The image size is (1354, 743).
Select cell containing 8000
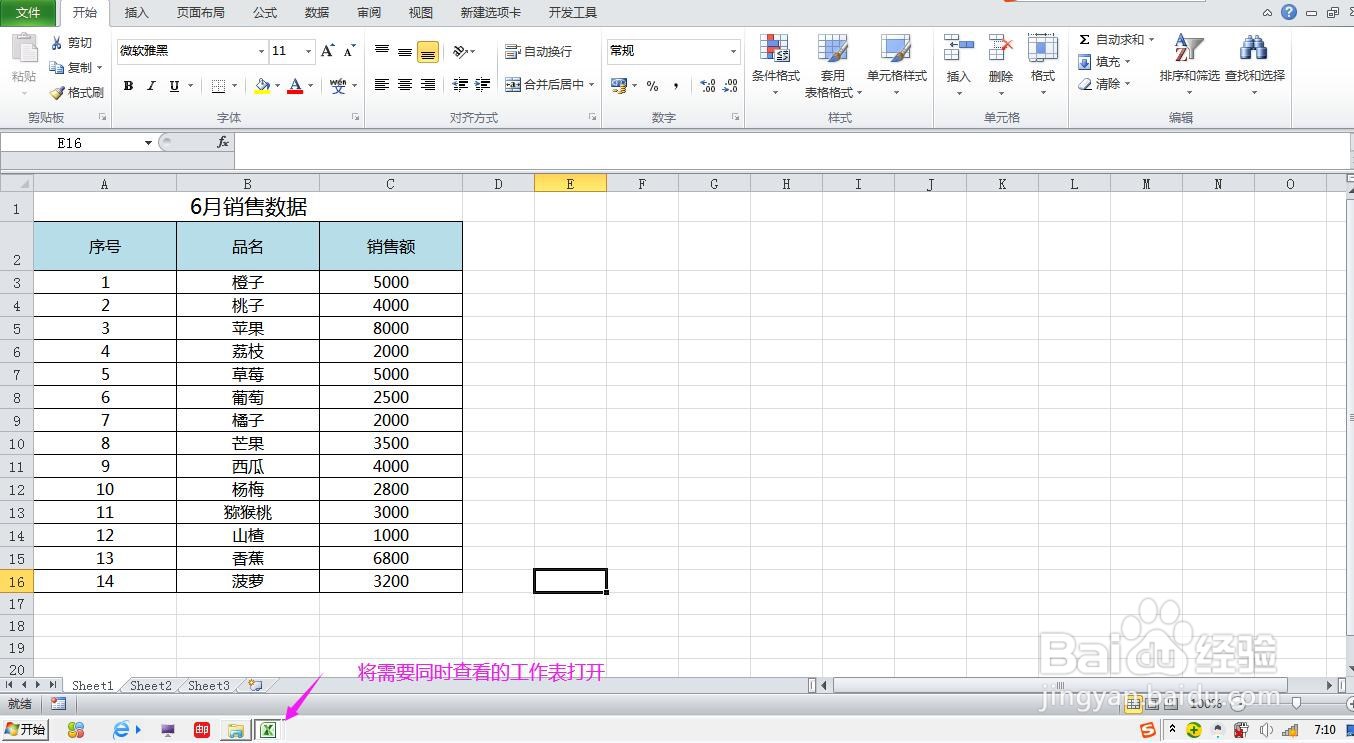[391, 328]
